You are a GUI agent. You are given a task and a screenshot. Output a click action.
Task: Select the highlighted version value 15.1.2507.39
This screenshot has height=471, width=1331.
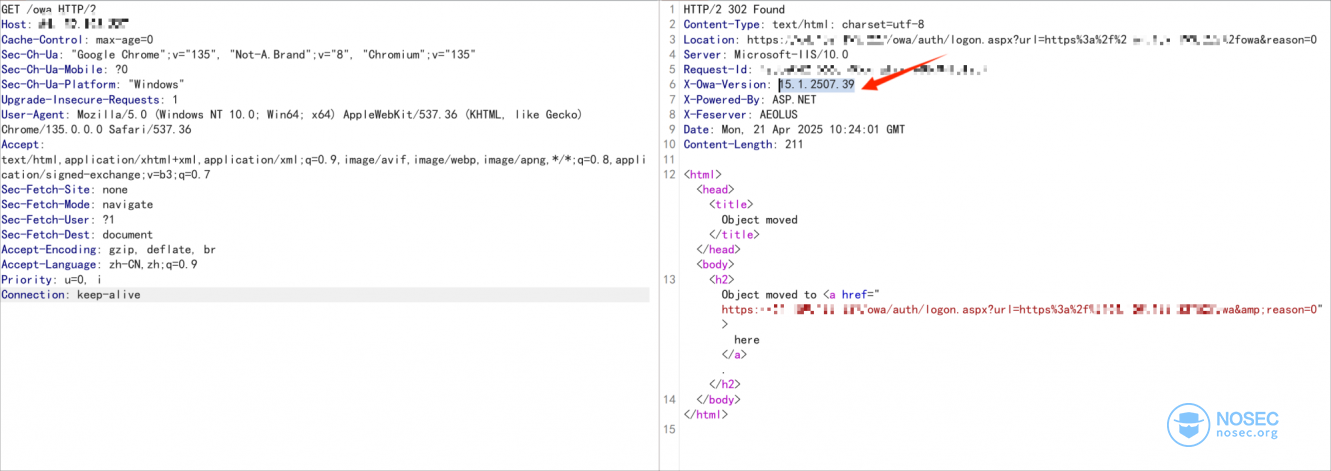coord(817,84)
